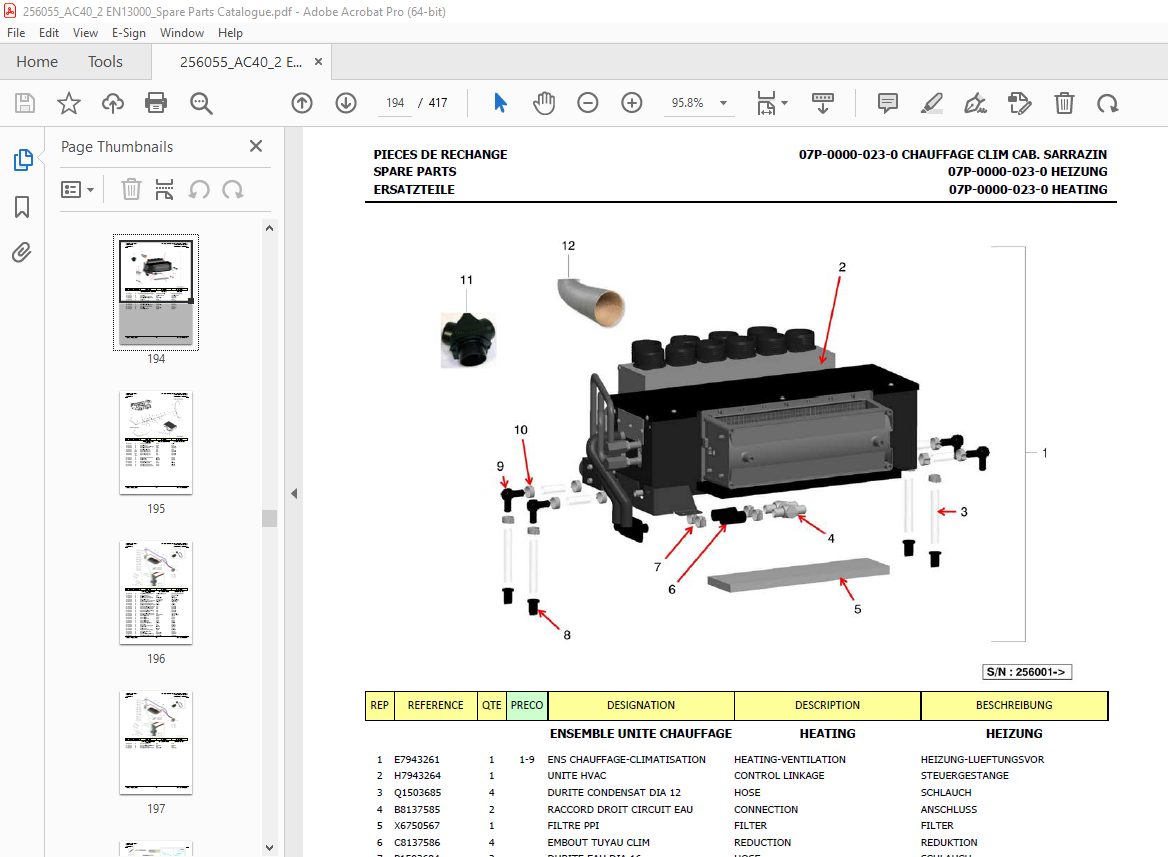1168x857 pixels.
Task: Open the Help menu
Action: tap(230, 33)
